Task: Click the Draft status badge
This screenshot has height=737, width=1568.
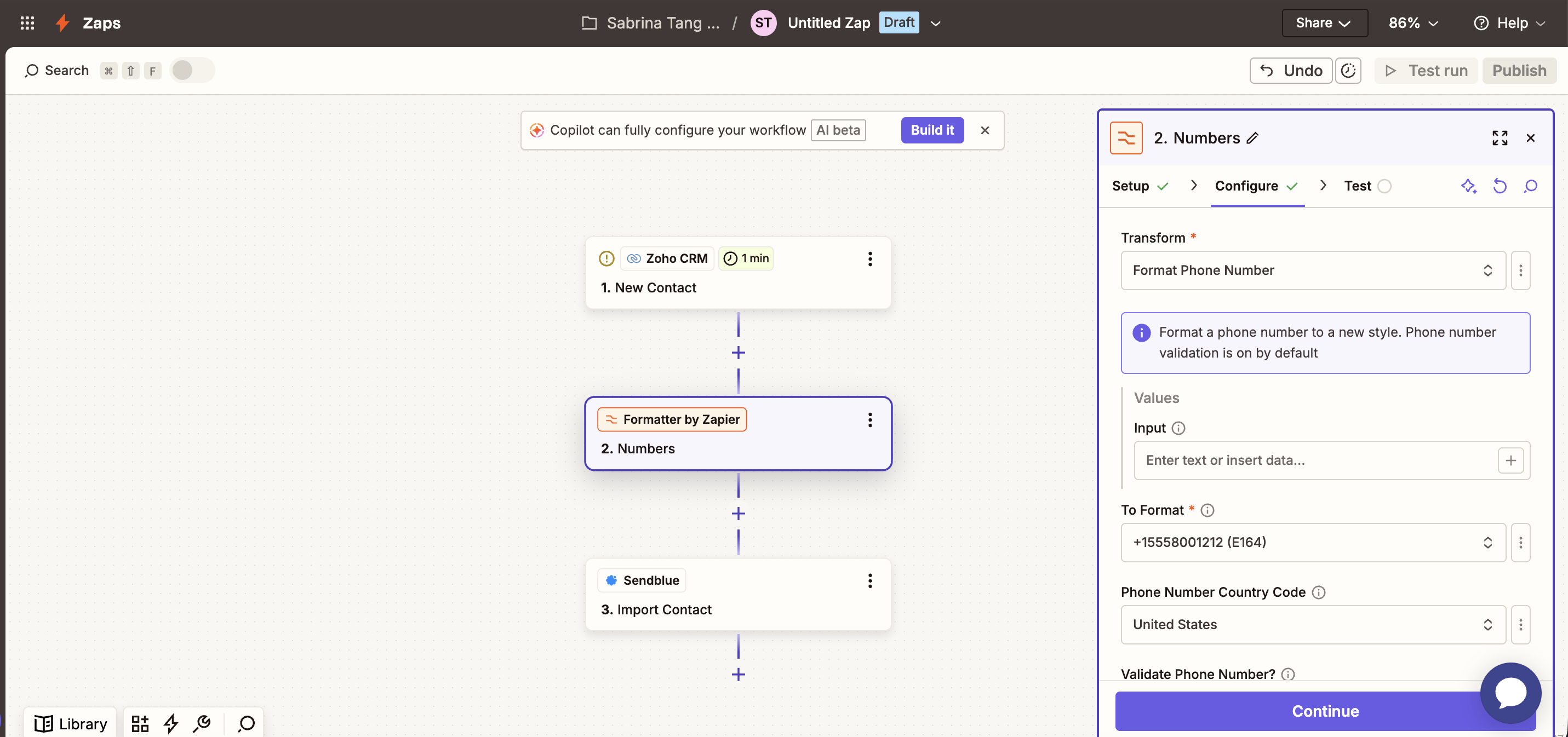Action: pos(899,22)
